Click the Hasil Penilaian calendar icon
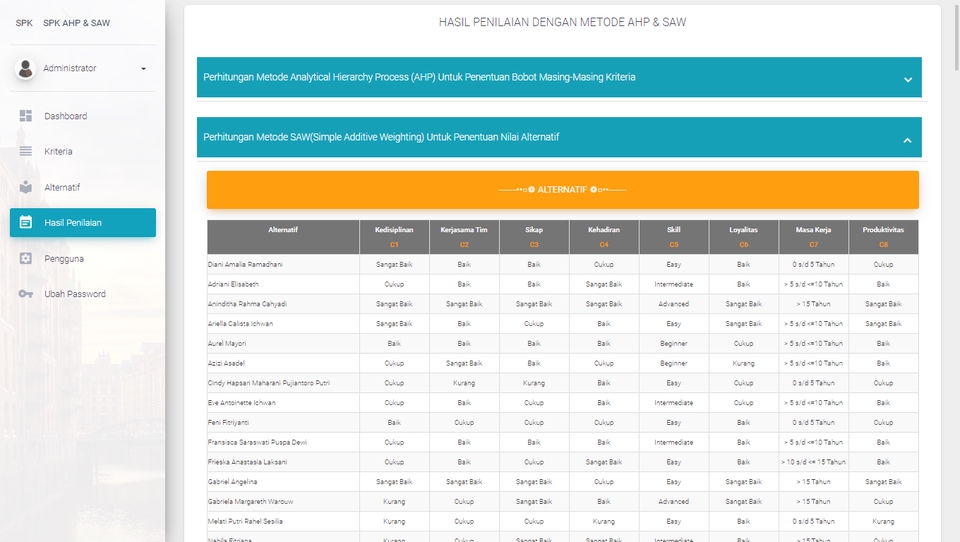Image resolution: width=960 pixels, height=542 pixels. (26, 222)
